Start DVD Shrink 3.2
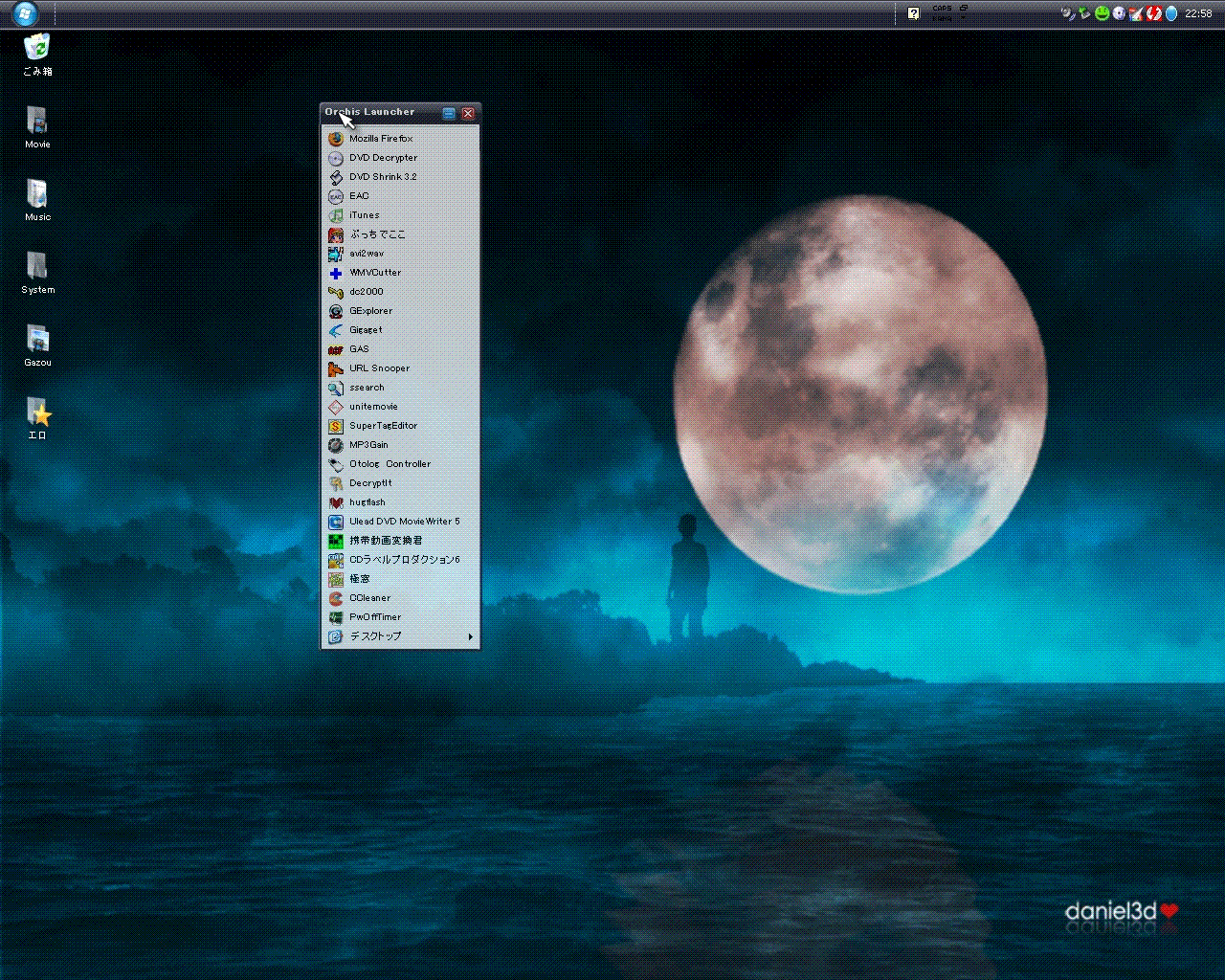Viewport: 1225px width, 980px height. (x=400, y=177)
